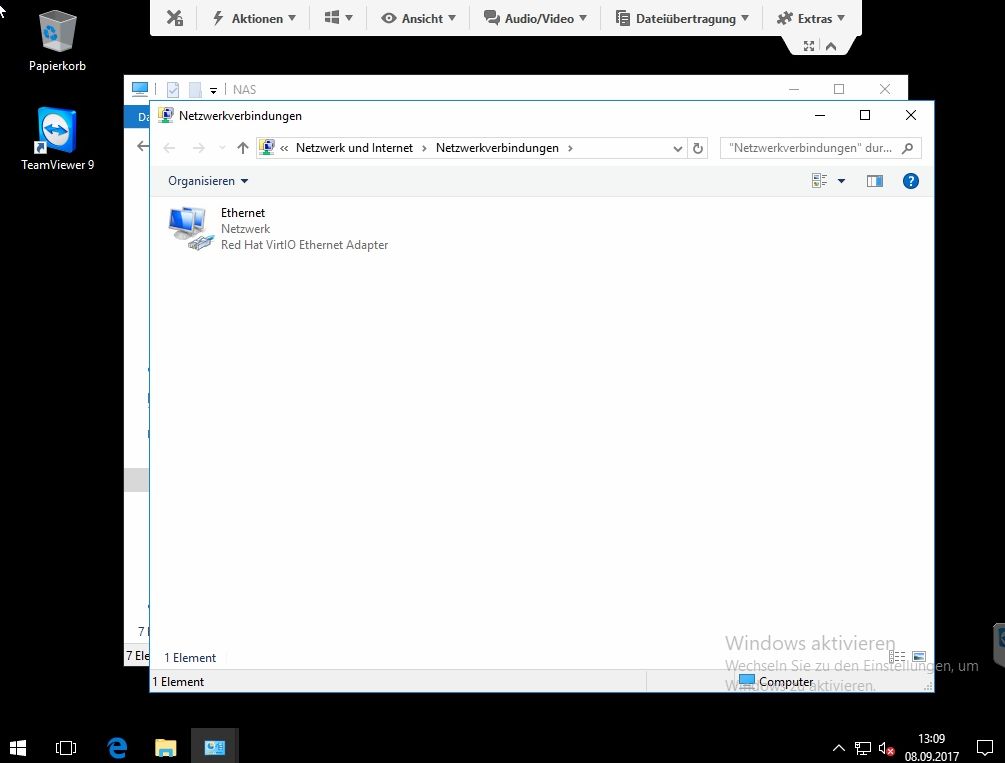Click Netzwerk und Internet breadcrumb
The height and width of the screenshot is (763, 1005).
pos(354,148)
